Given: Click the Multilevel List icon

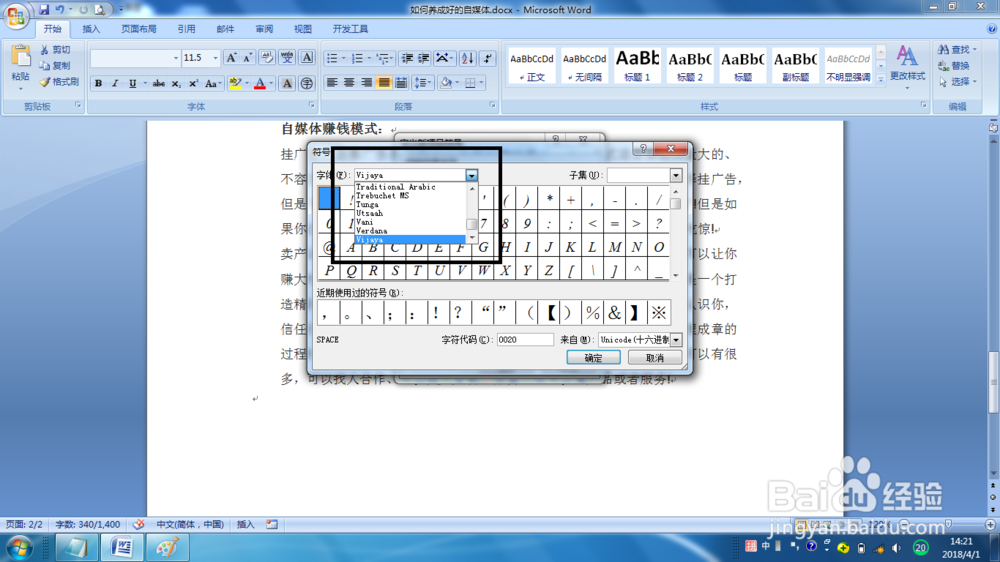Looking at the screenshot, I should 383,58.
